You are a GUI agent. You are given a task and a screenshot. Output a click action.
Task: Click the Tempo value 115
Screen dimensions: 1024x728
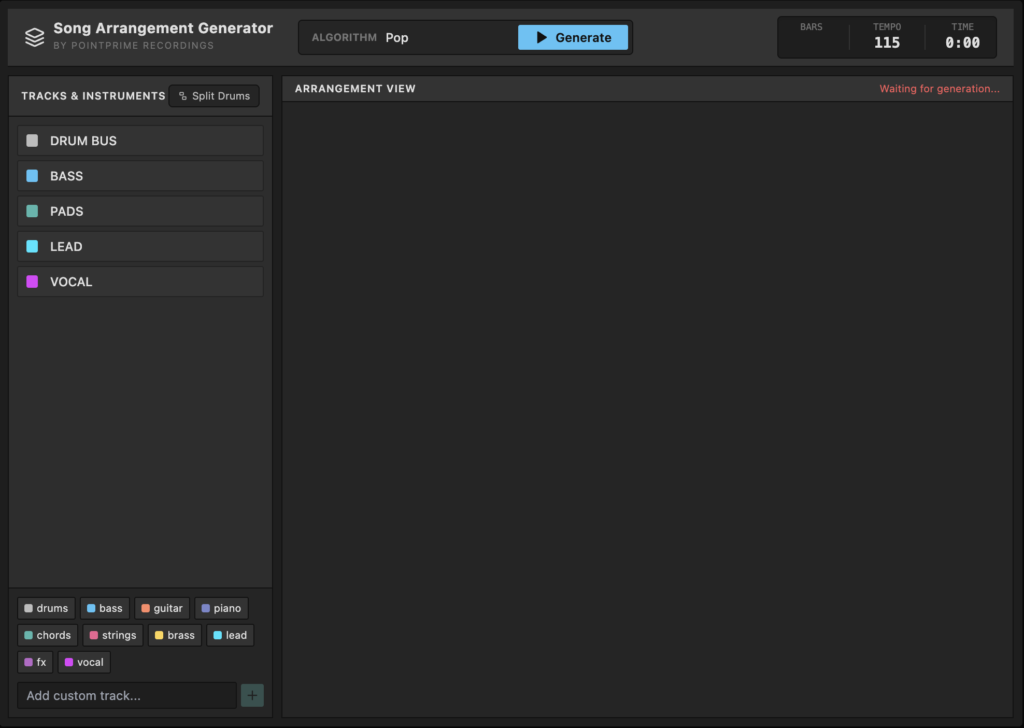coord(886,43)
